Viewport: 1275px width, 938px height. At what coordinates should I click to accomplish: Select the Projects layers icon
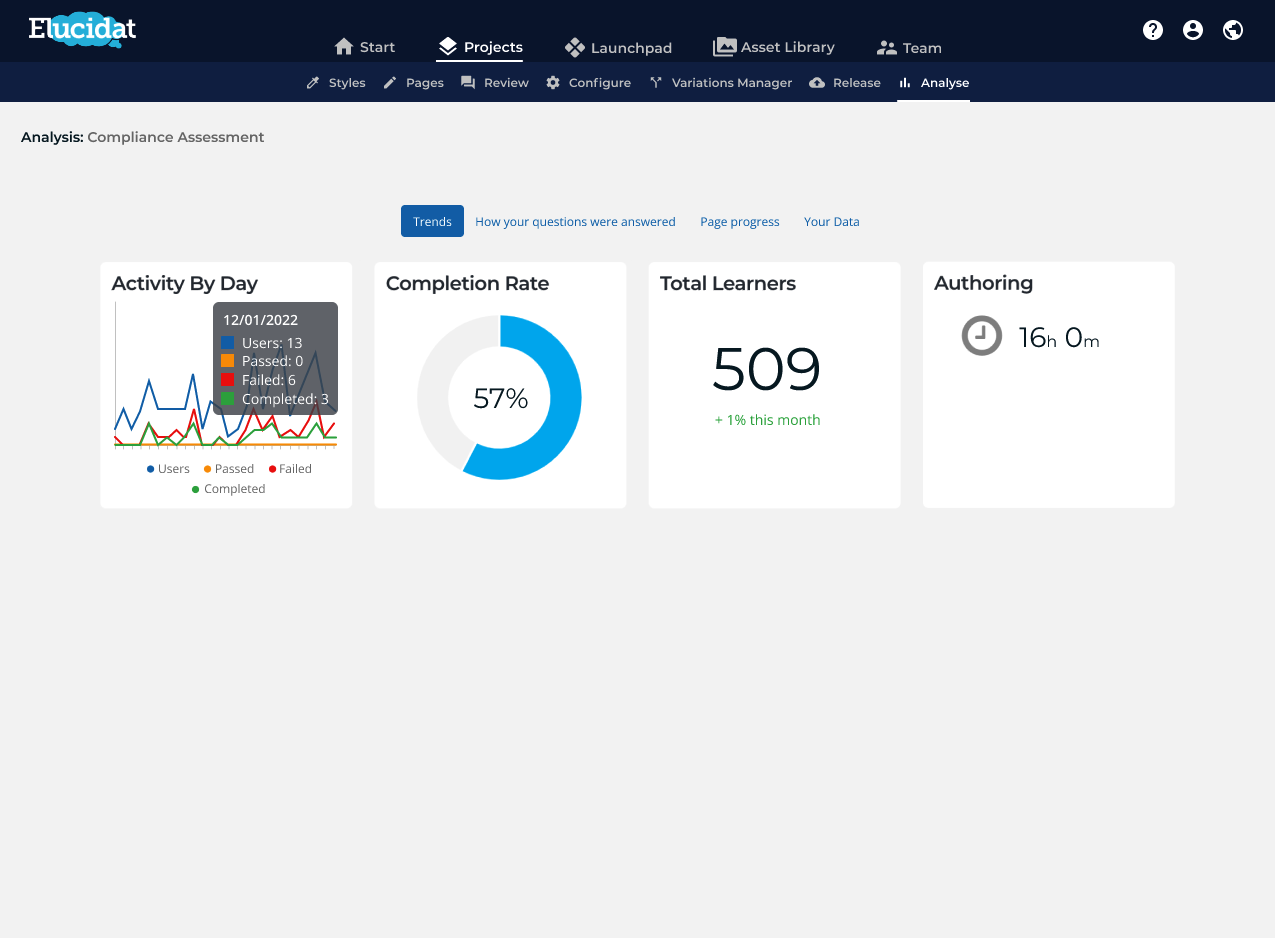click(x=447, y=47)
